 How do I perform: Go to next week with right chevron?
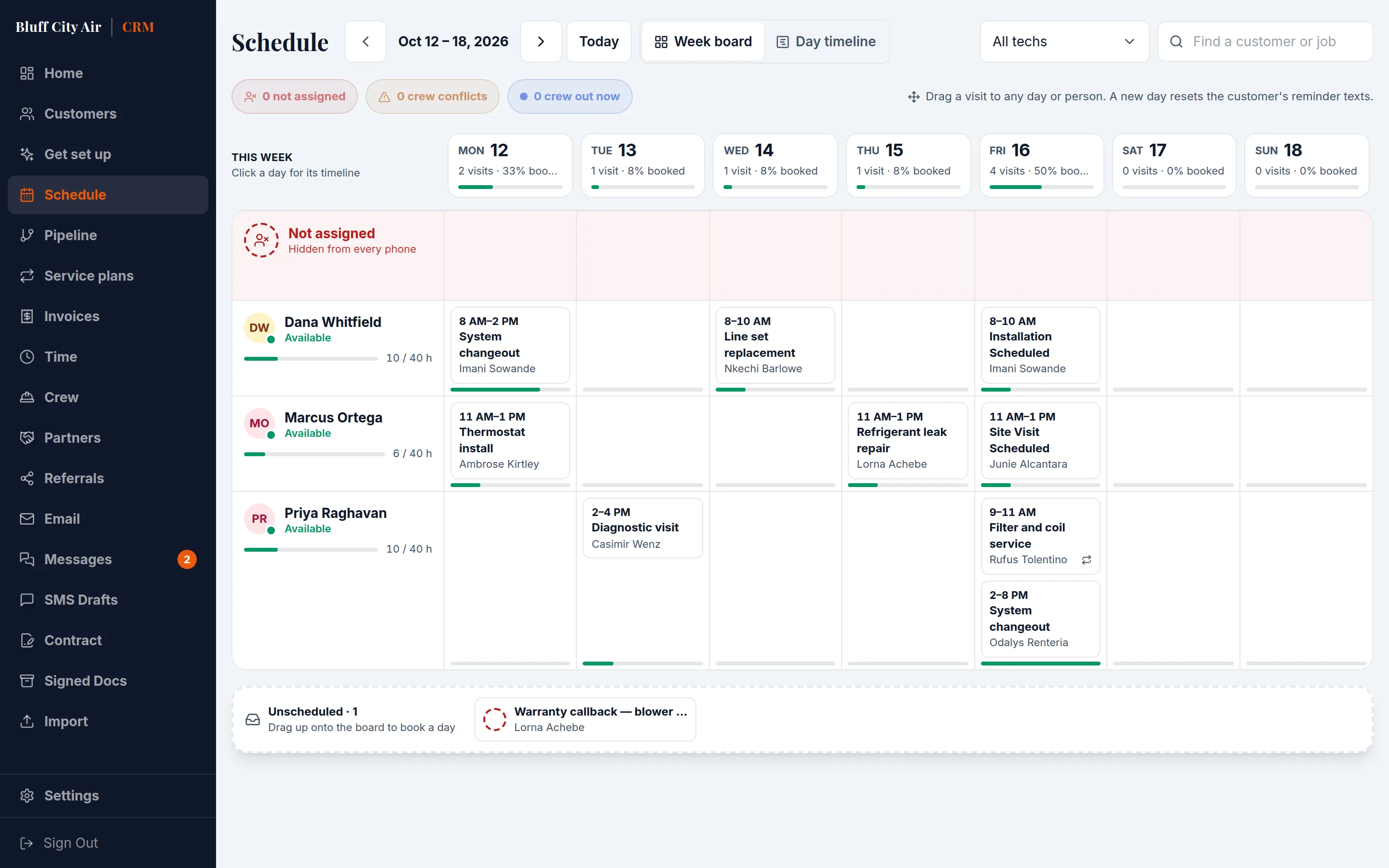tap(541, 41)
